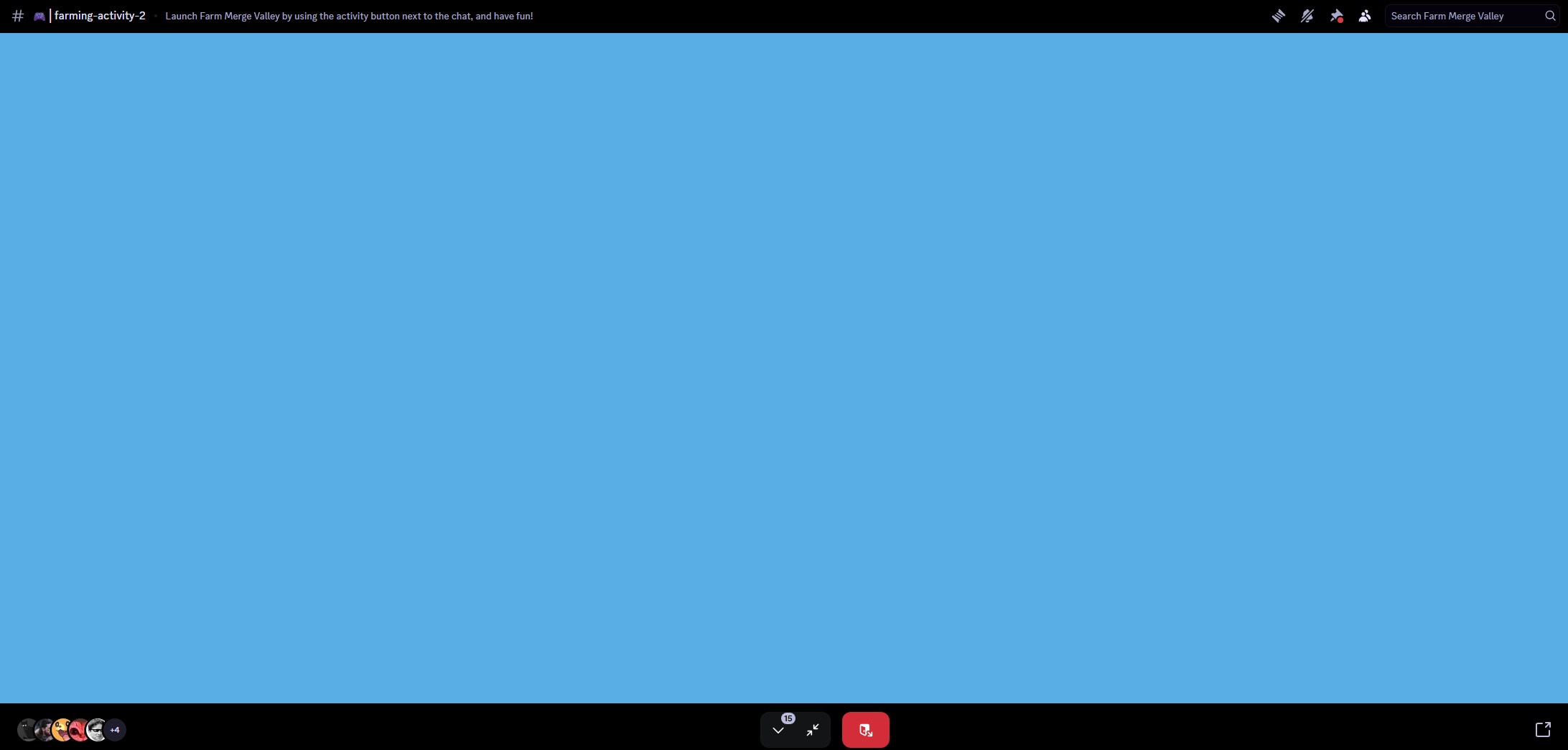This screenshot has height=750, width=1568.
Task: Select the red-pink participant avatar
Action: (x=78, y=730)
